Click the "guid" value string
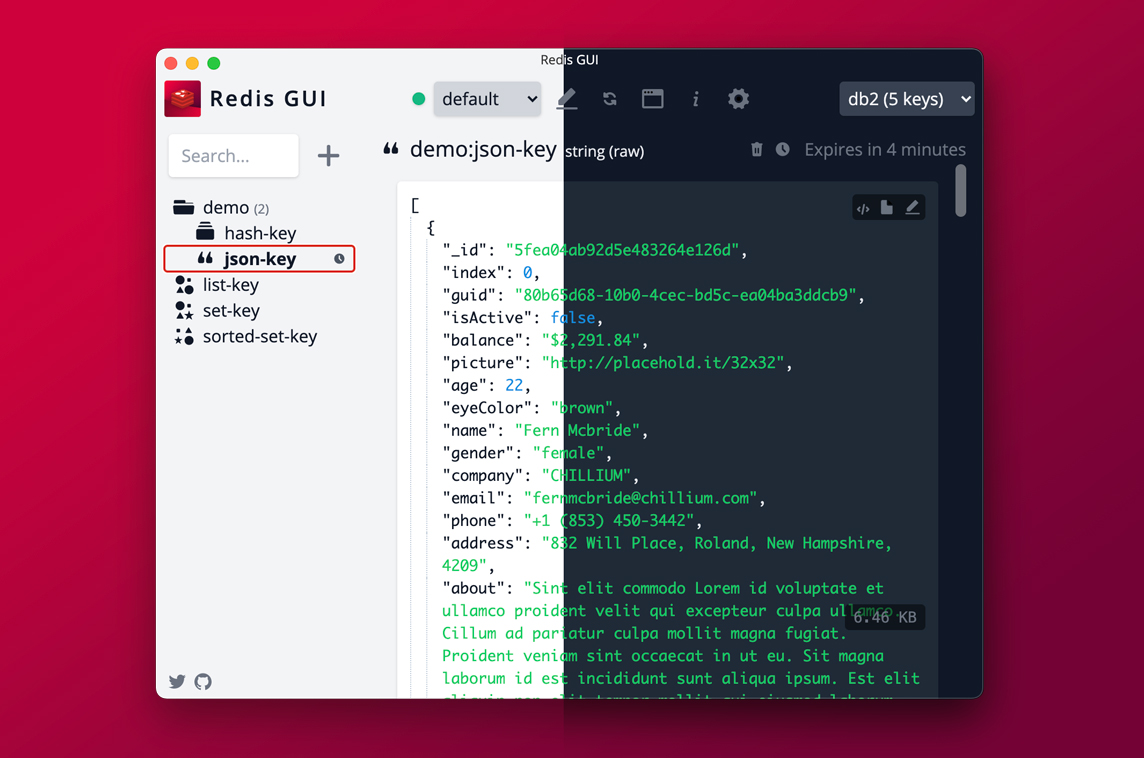Viewport: 1144px width, 758px height. click(x=685, y=295)
